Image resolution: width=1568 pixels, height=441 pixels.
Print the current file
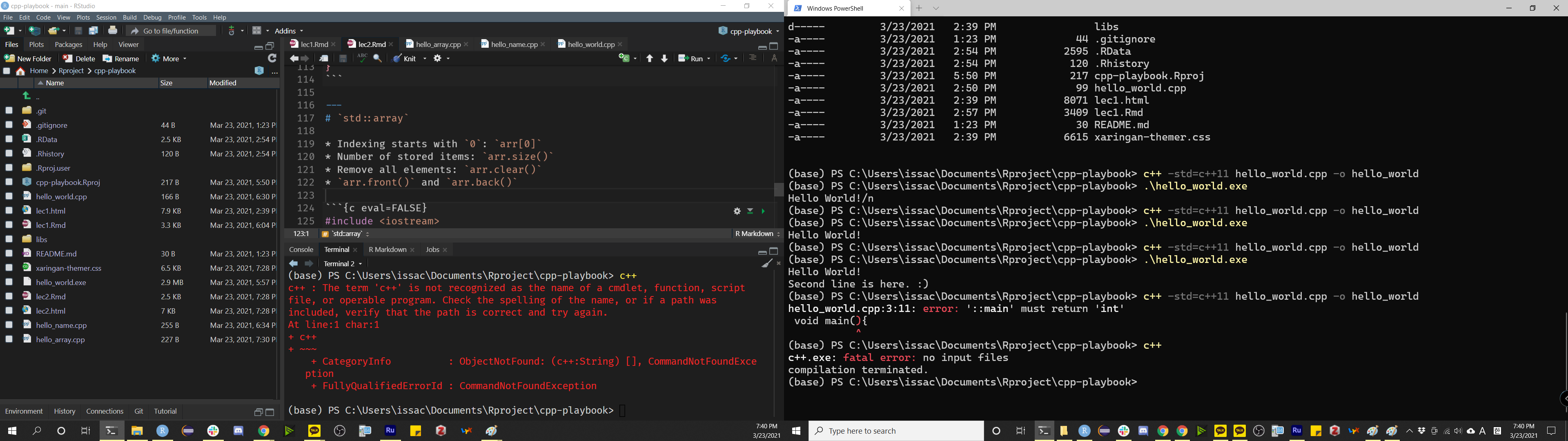[x=113, y=31]
